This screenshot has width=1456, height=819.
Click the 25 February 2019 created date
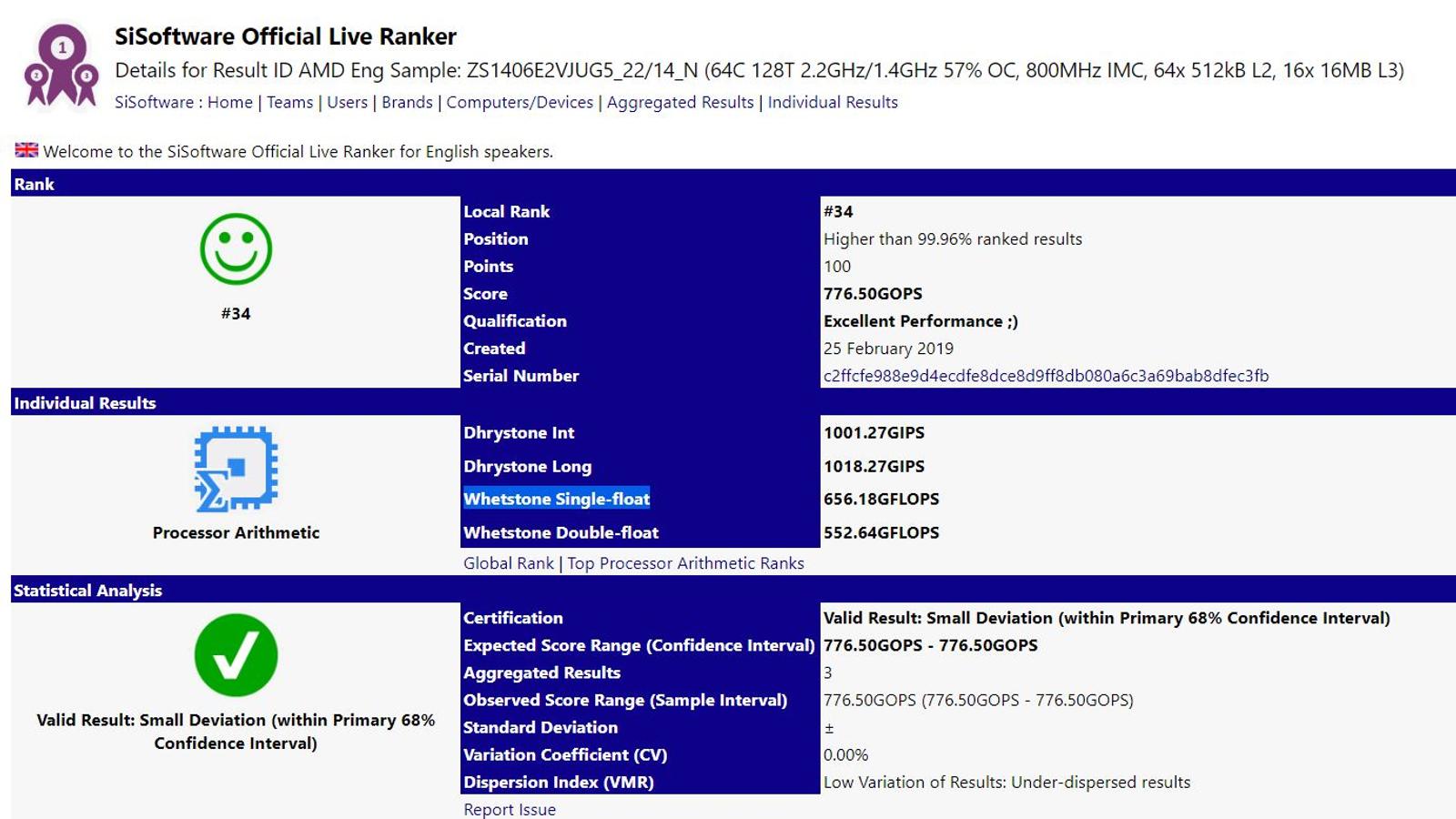pos(889,349)
